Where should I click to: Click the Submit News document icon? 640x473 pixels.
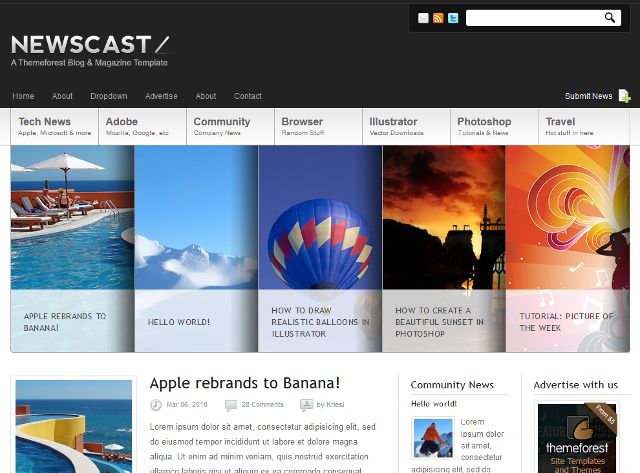click(x=624, y=96)
